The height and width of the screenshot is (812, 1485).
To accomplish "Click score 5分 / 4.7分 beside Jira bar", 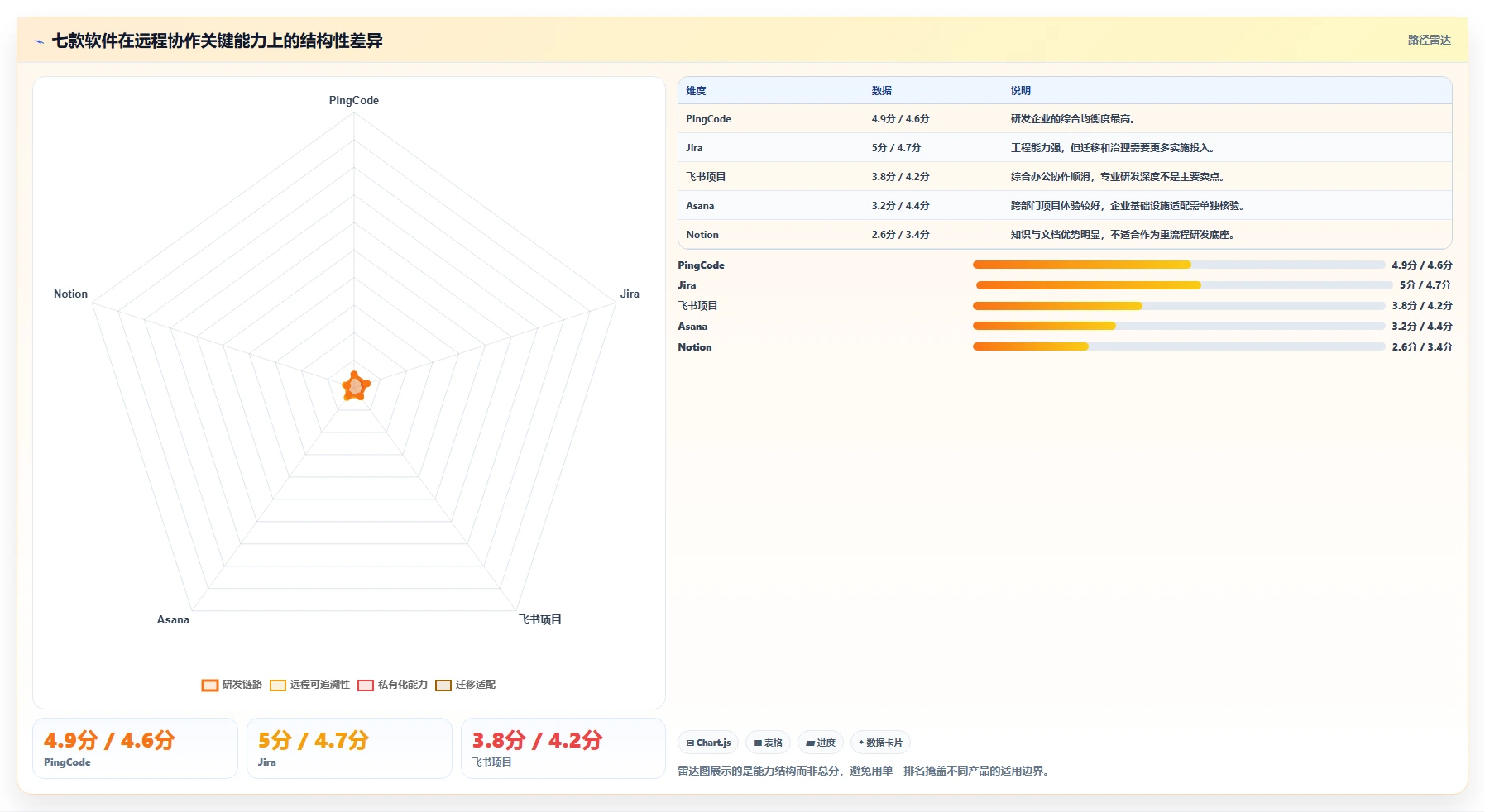I will click(x=1425, y=285).
